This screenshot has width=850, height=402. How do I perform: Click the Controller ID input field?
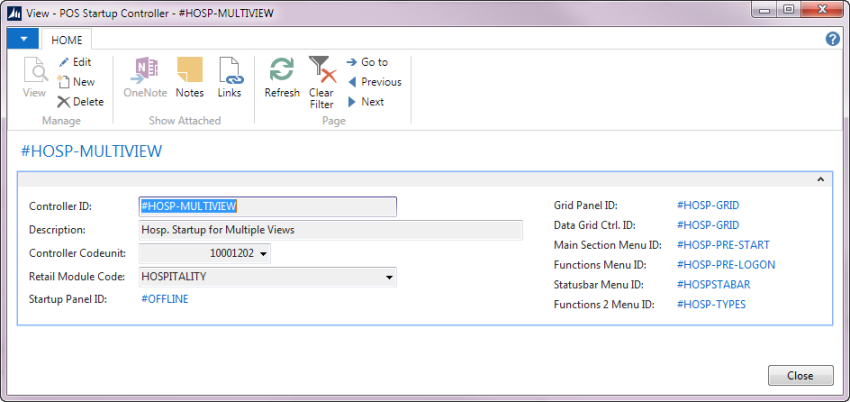point(267,206)
